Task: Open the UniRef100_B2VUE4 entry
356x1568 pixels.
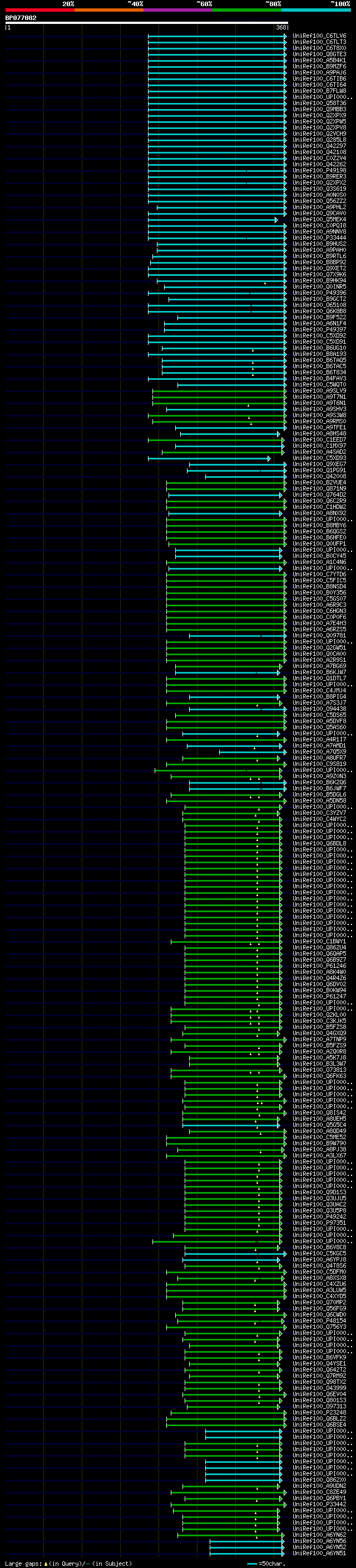Action: [x=319, y=483]
